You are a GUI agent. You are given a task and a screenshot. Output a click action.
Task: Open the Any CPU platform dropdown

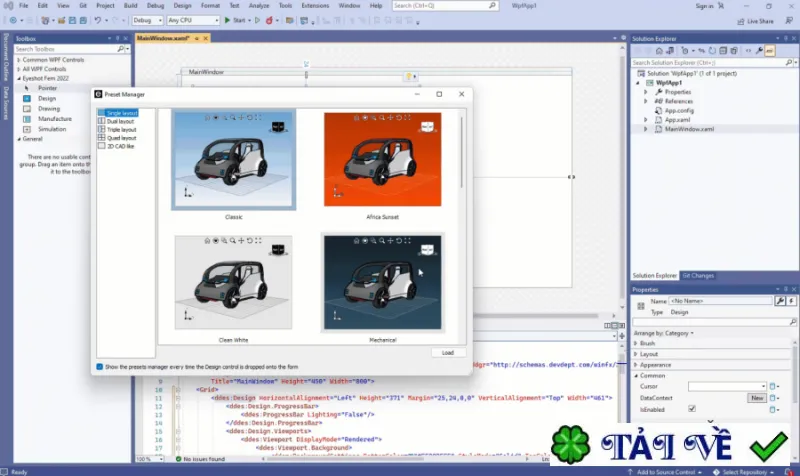[x=193, y=20]
